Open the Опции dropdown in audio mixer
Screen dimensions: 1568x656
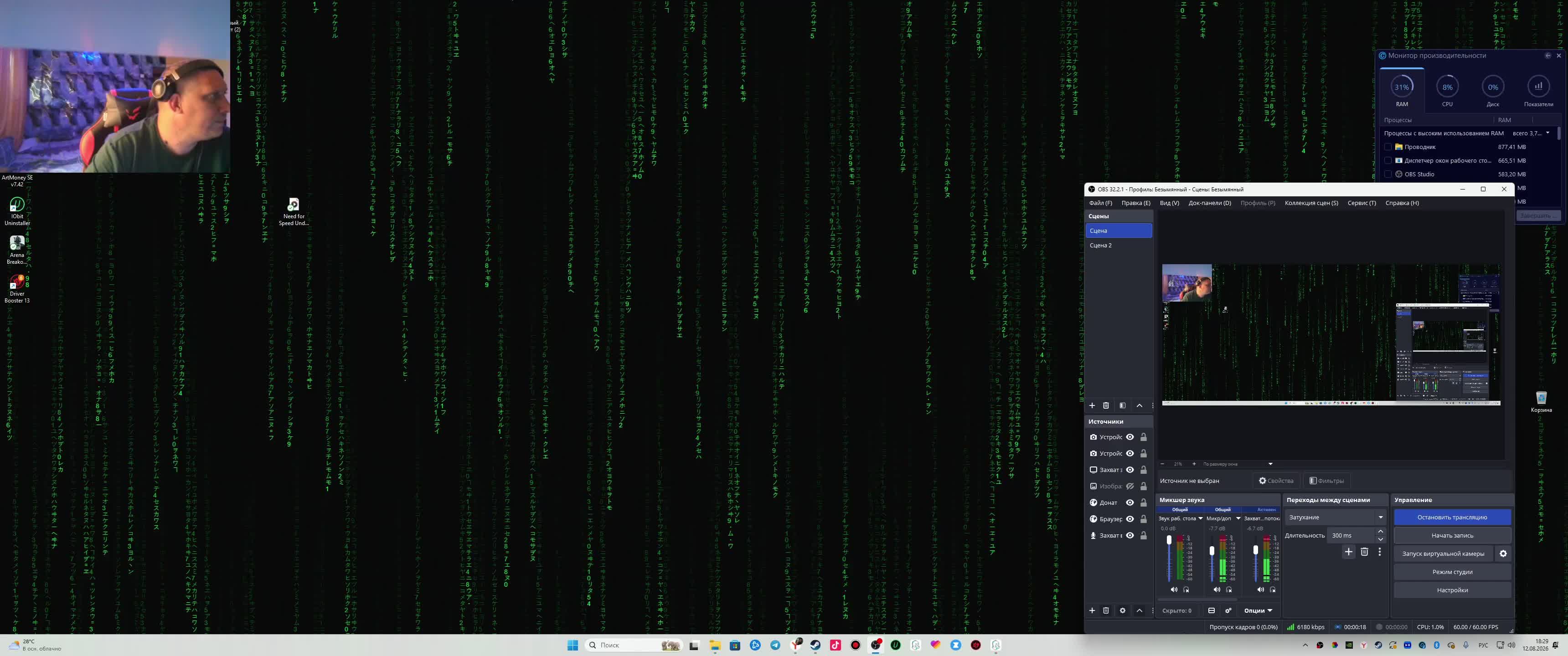[x=1258, y=610]
